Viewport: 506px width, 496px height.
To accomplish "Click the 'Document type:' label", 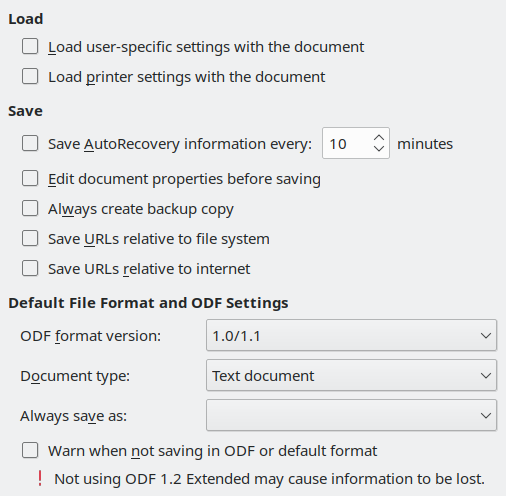I will click(75, 376).
